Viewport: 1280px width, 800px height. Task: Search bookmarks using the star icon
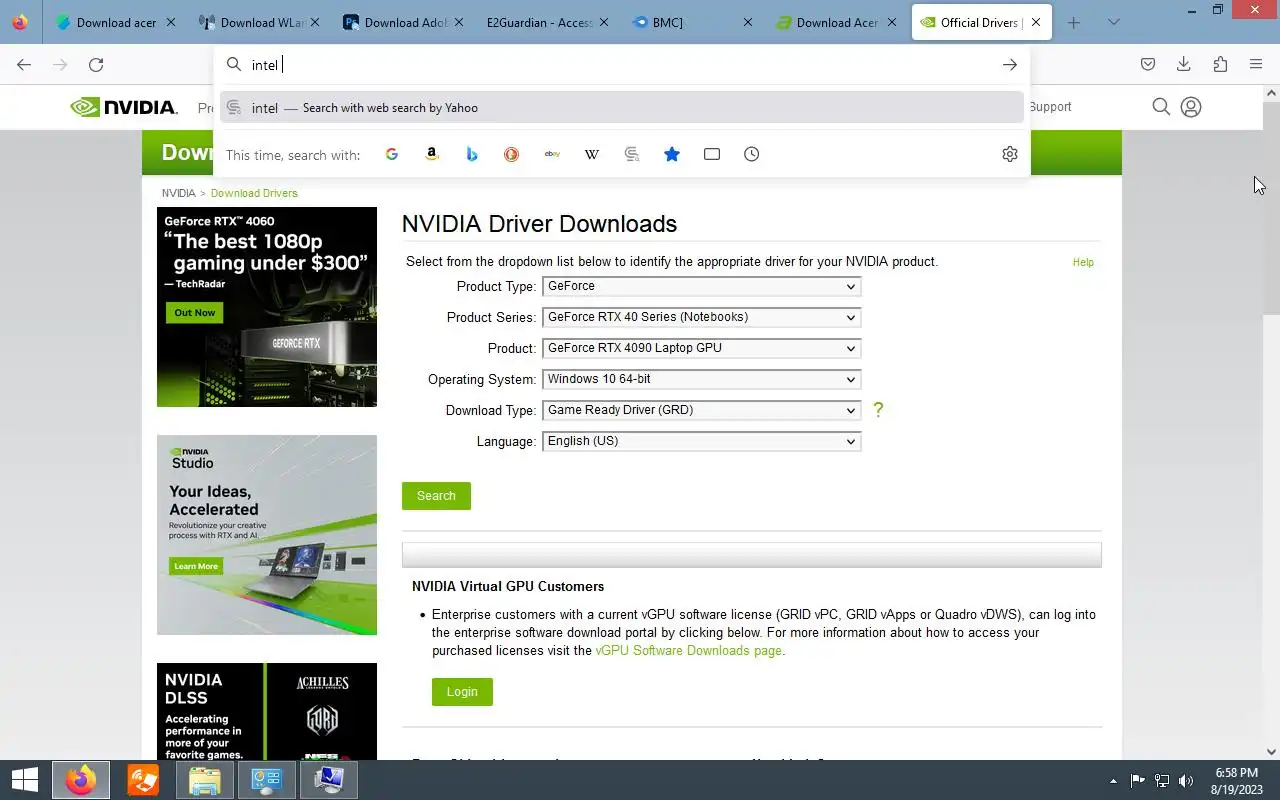pyautogui.click(x=672, y=154)
